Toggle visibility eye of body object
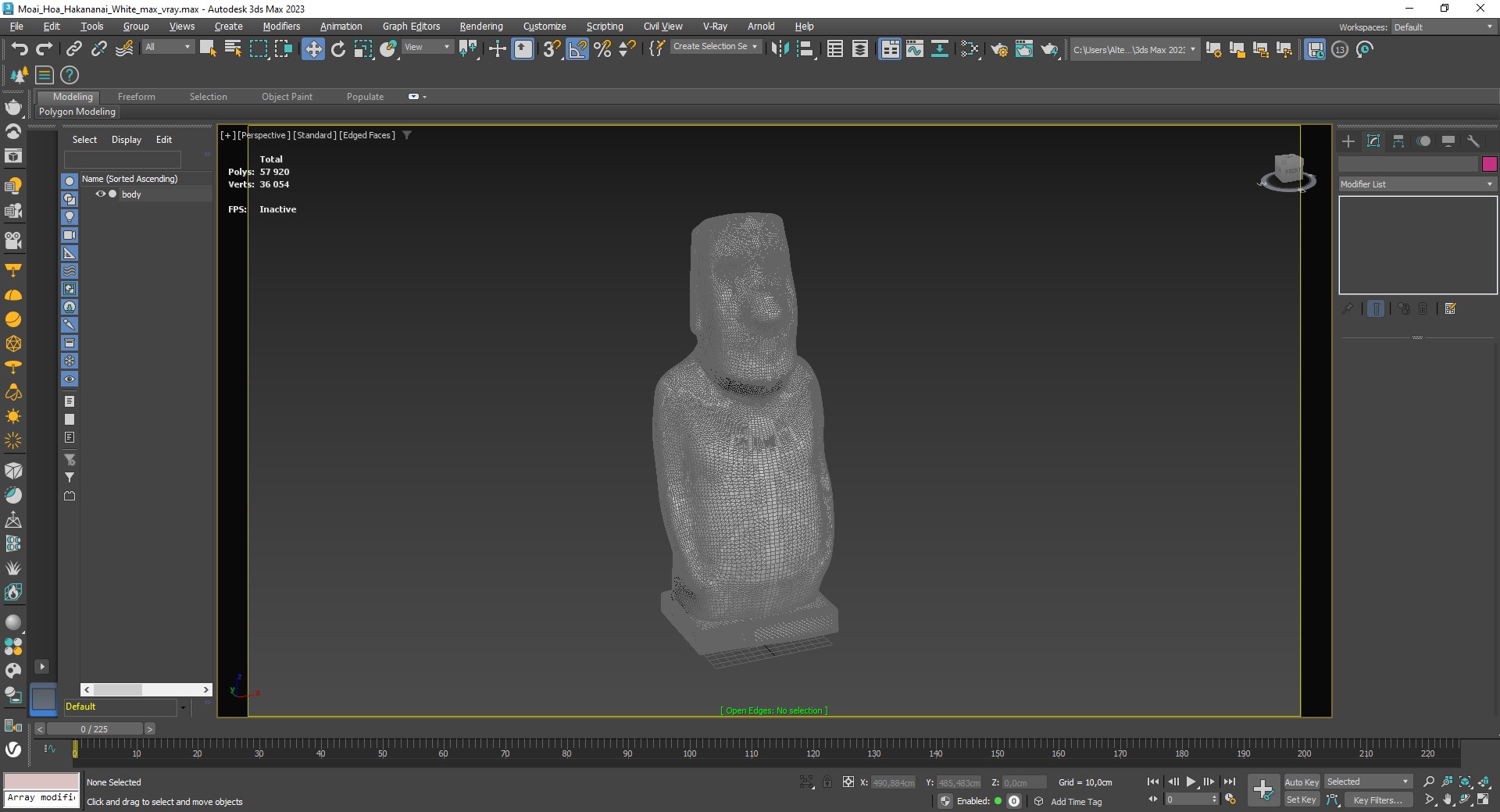 click(100, 194)
